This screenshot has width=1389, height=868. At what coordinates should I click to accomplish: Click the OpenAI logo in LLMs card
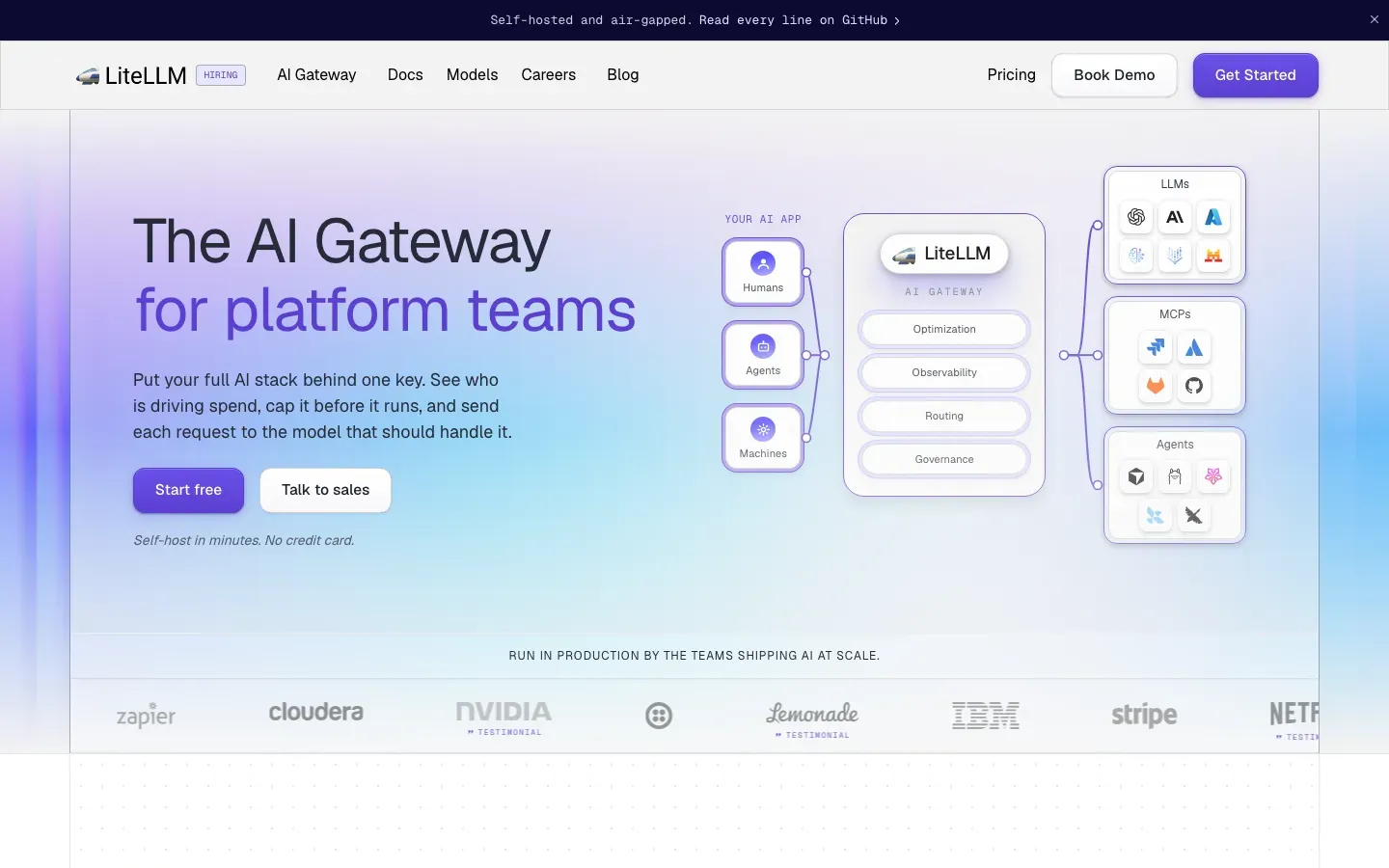[1136, 217]
